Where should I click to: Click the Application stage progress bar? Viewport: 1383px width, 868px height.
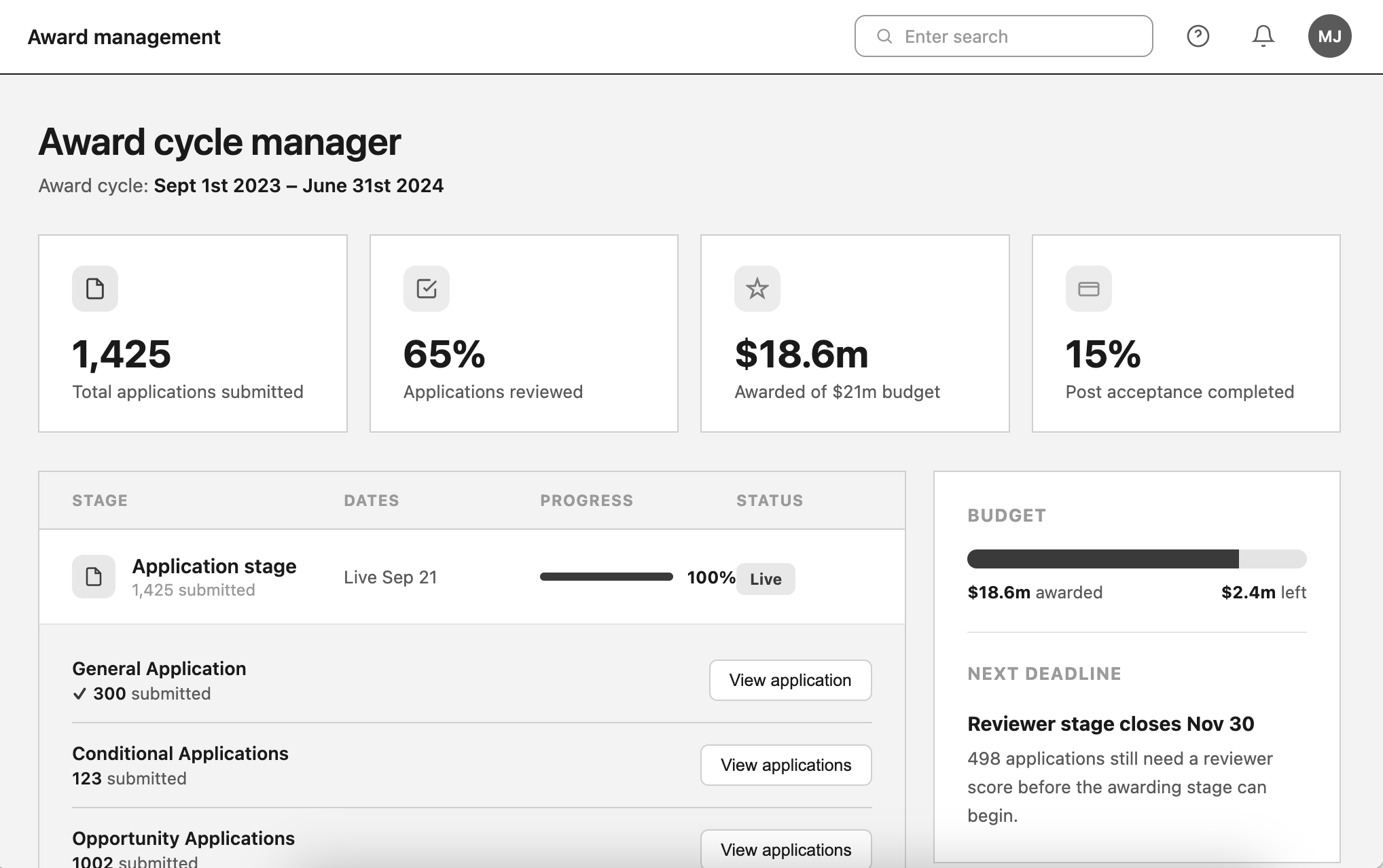606,577
